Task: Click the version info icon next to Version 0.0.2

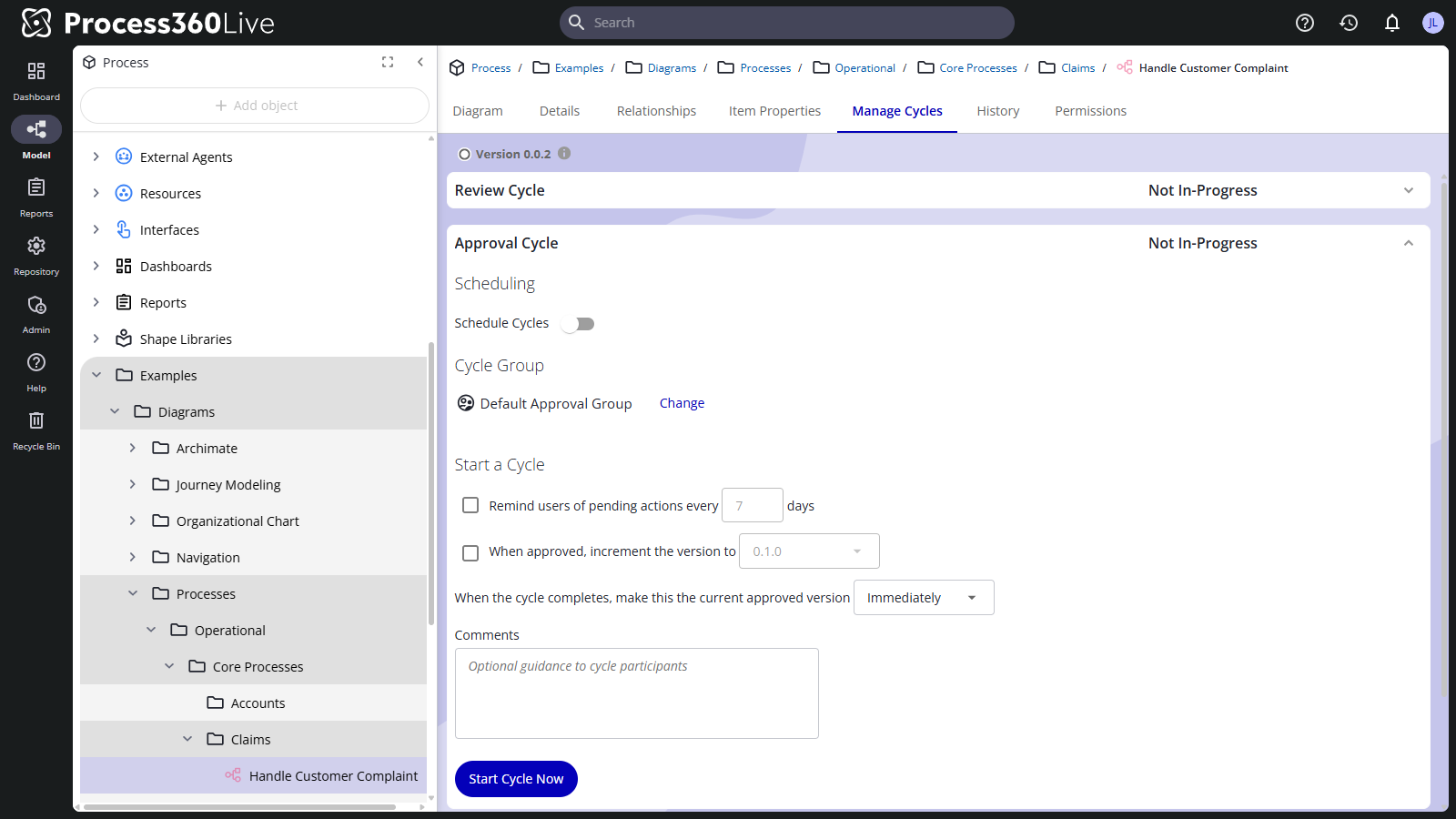Action: click(x=564, y=154)
